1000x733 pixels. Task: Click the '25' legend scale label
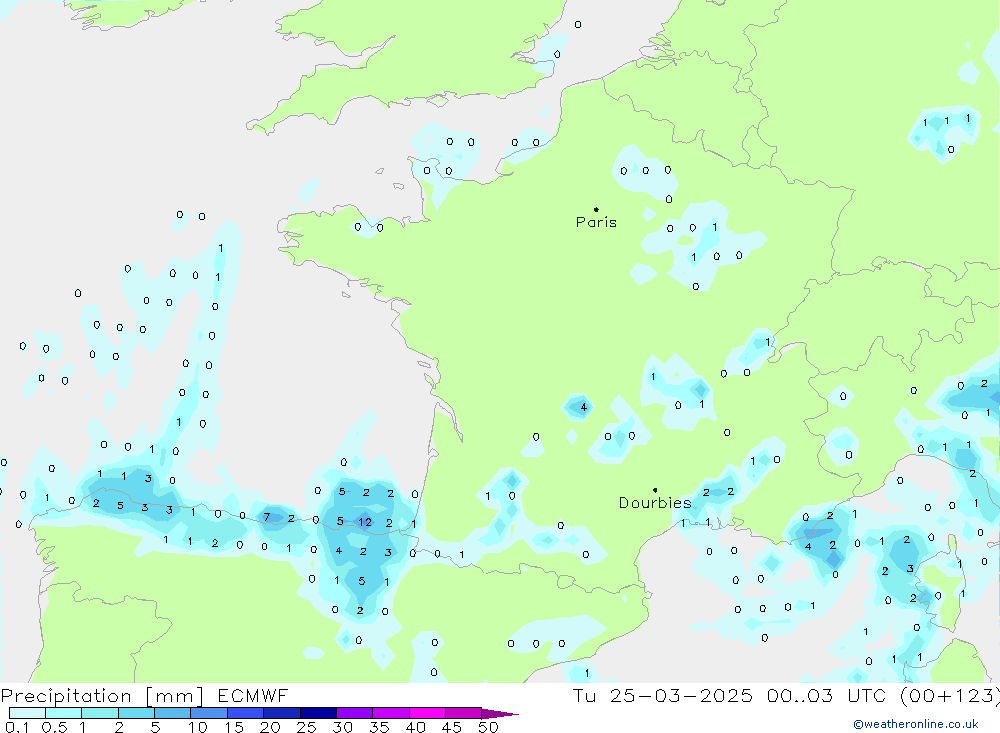[307, 727]
